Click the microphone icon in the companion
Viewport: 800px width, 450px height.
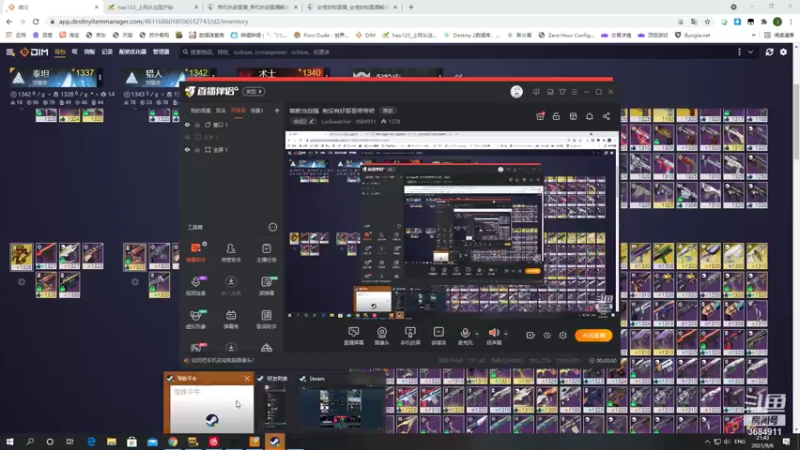(465, 333)
